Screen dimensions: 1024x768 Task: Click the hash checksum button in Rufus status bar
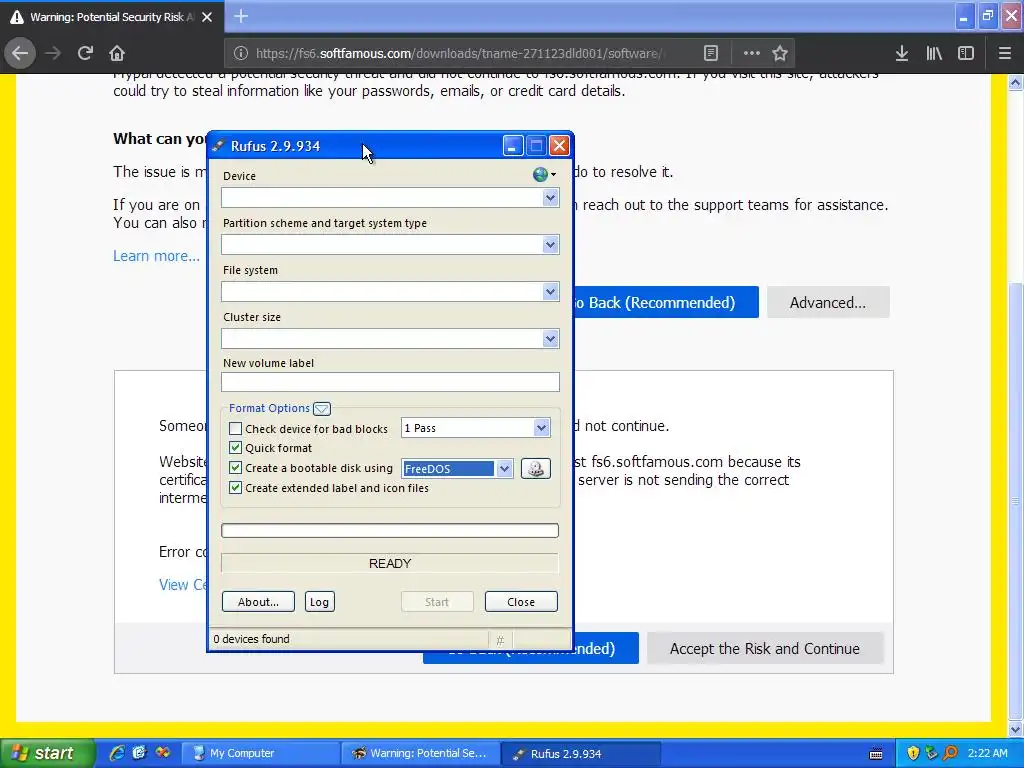[500, 640]
